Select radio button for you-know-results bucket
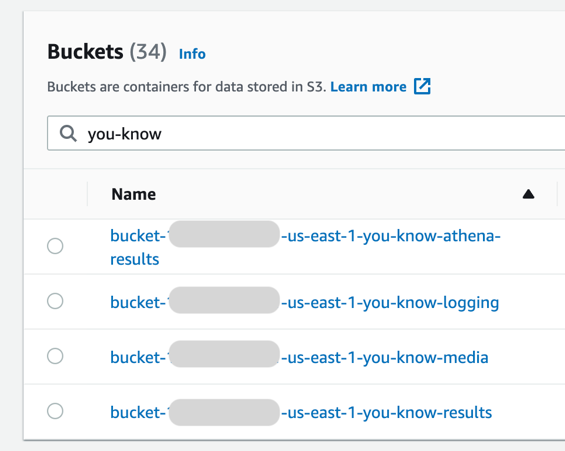This screenshot has height=451, width=565. (x=55, y=411)
